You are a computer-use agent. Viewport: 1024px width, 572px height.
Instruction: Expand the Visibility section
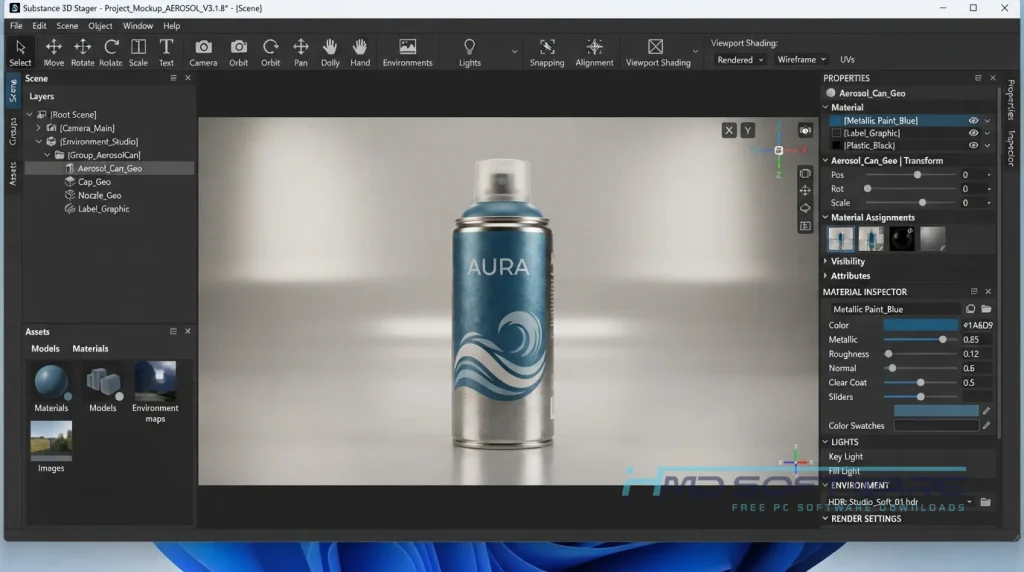coord(825,261)
